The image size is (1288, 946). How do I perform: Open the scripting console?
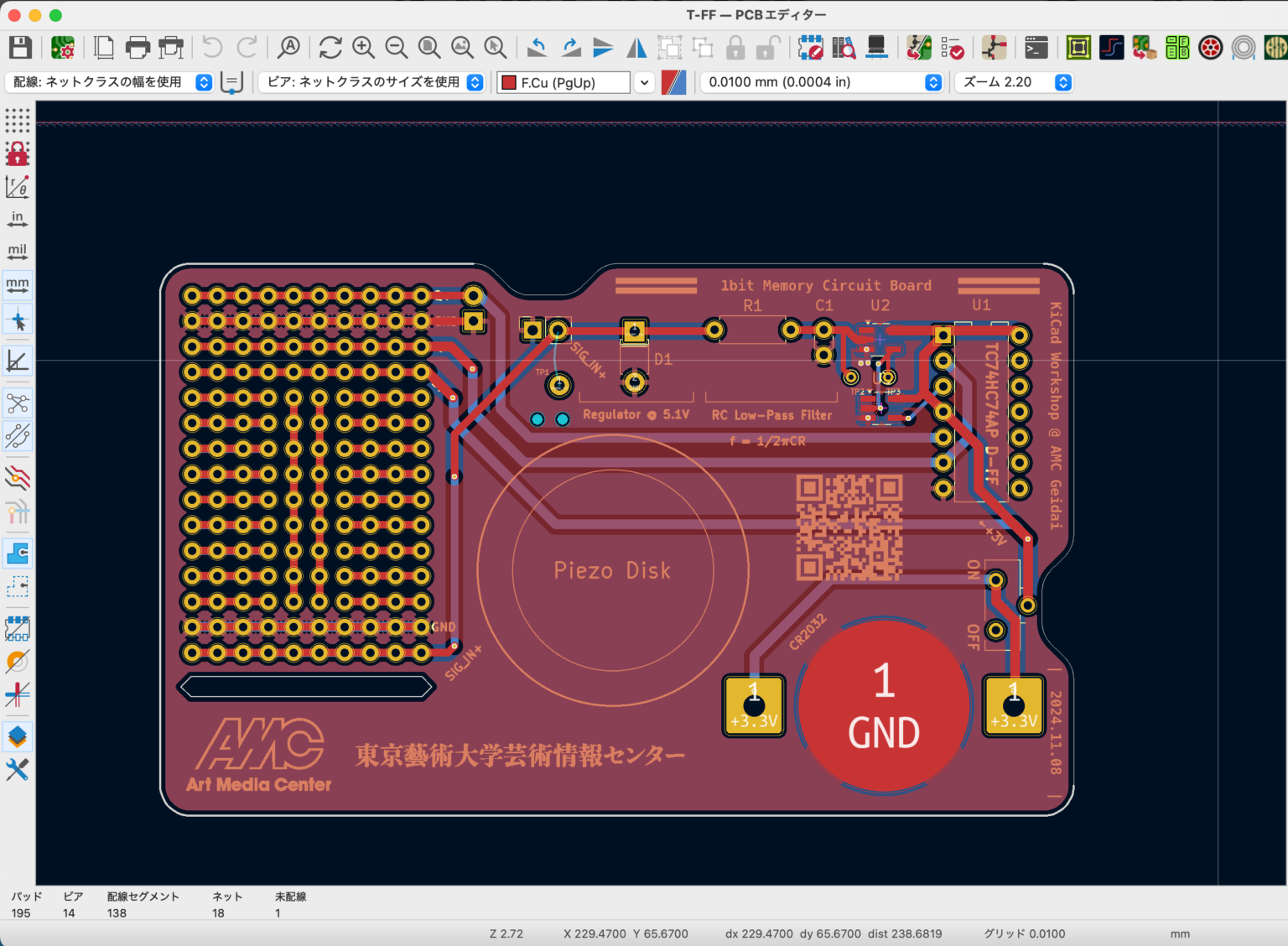point(1036,48)
